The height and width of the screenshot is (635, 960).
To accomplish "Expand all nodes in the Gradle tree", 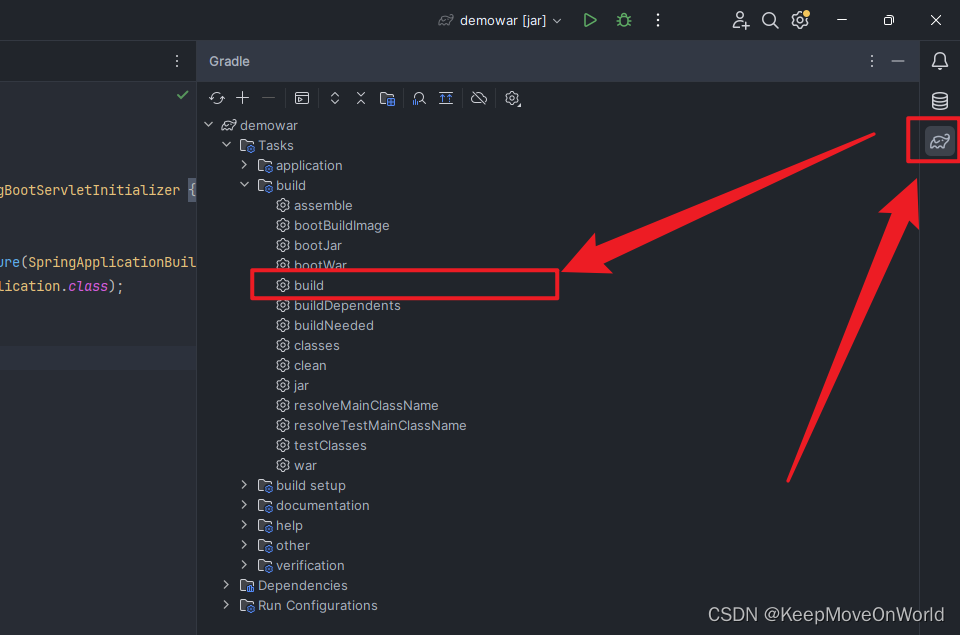I will [334, 98].
